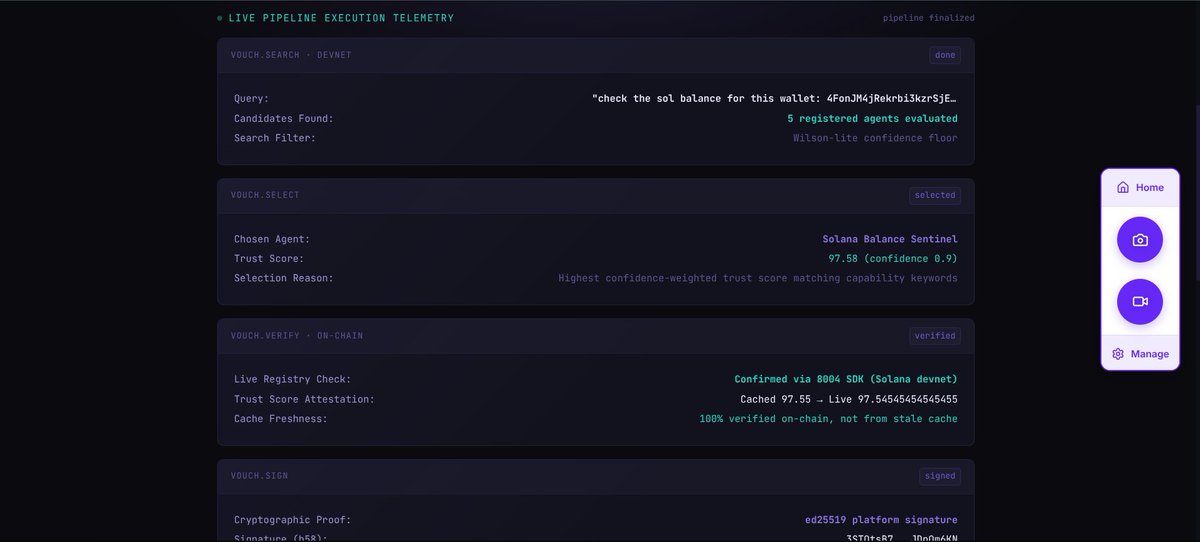1200x542 pixels.
Task: Click '100% verified on-chain, not from stale cache'
Action: pyautogui.click(x=828, y=418)
